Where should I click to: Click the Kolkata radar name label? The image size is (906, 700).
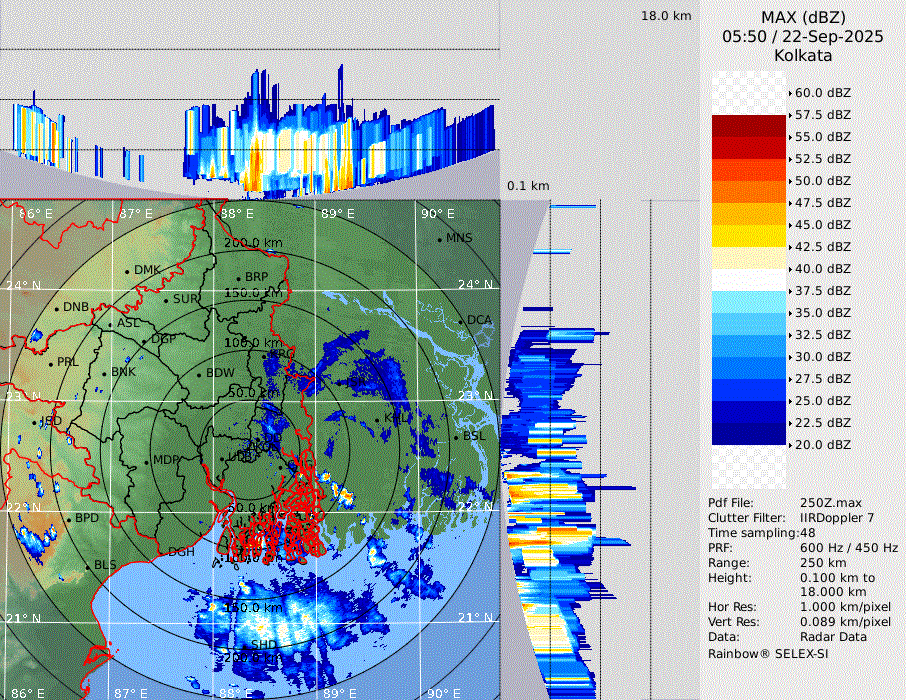pyautogui.click(x=803, y=55)
